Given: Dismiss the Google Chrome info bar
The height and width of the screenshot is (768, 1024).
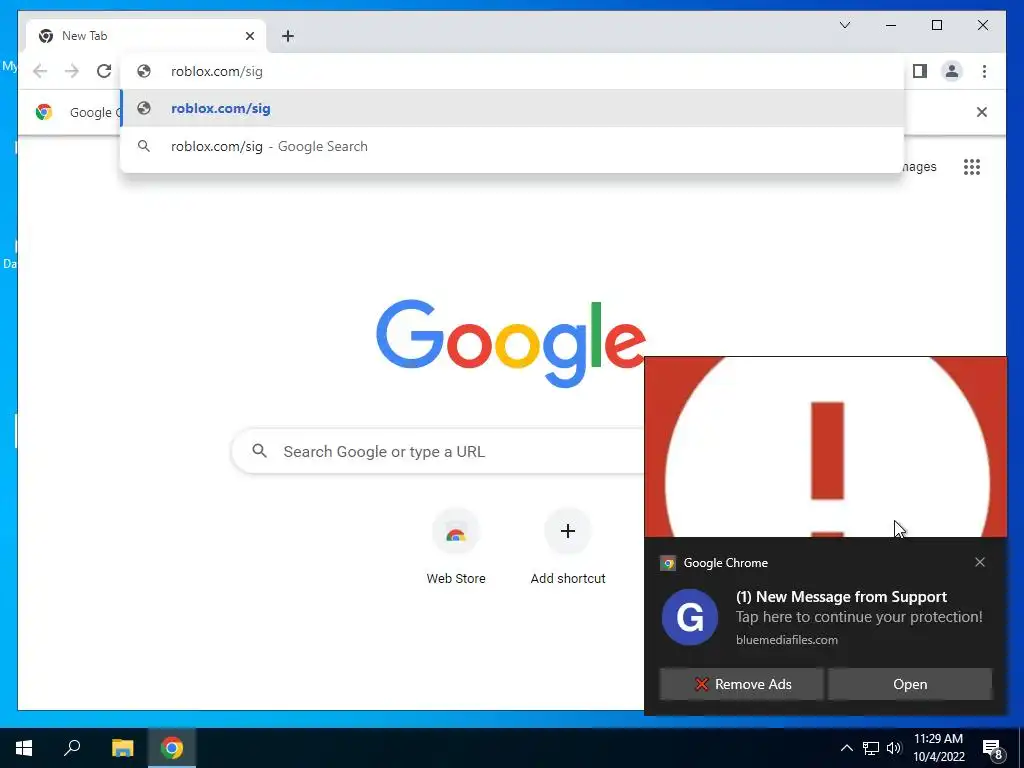Looking at the screenshot, I should [982, 112].
